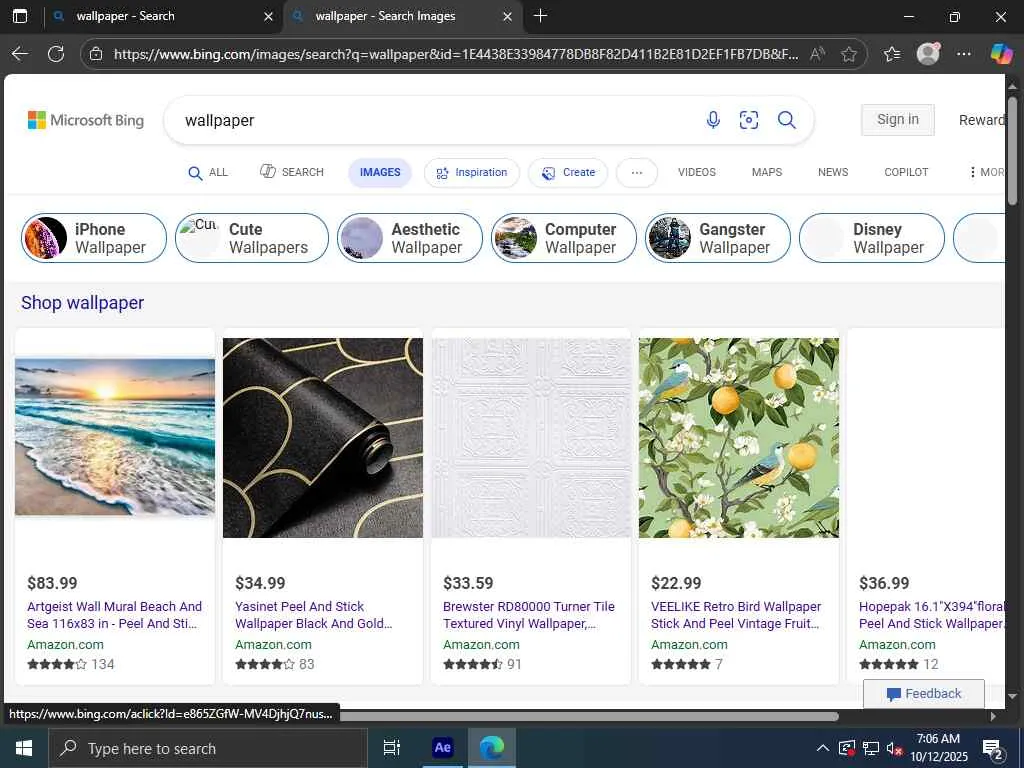Click the Sign in button
The height and width of the screenshot is (768, 1024).
(897, 120)
